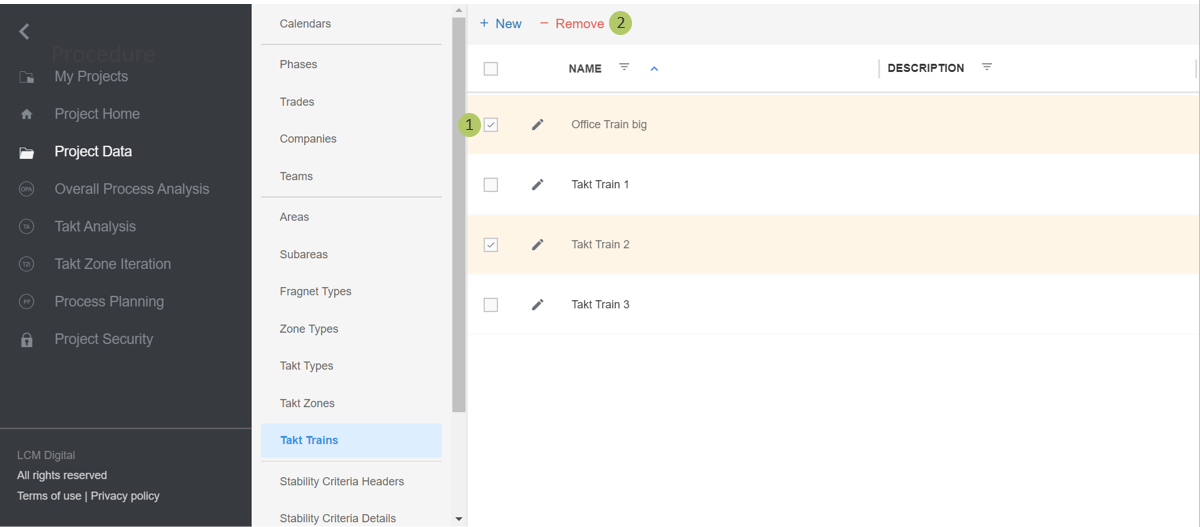Edit Takt Train 1 via pencil icon

tap(537, 185)
